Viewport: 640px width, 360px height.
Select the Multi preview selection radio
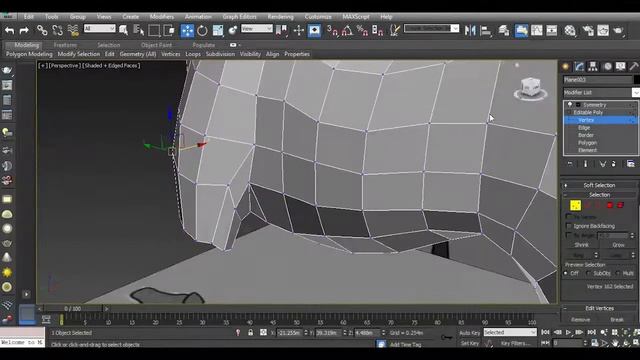click(x=618, y=273)
